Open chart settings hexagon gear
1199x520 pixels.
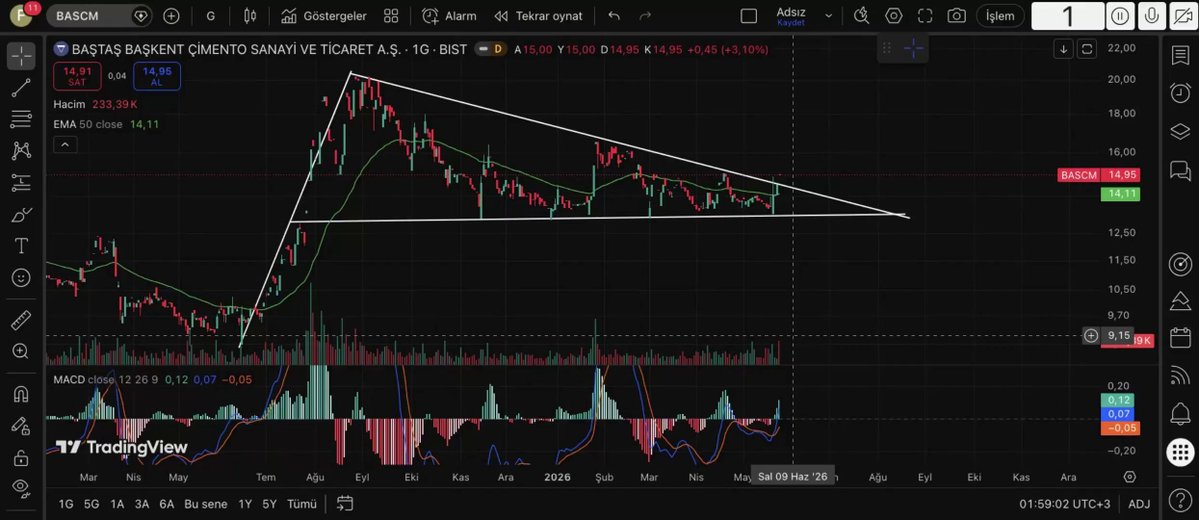pos(893,16)
